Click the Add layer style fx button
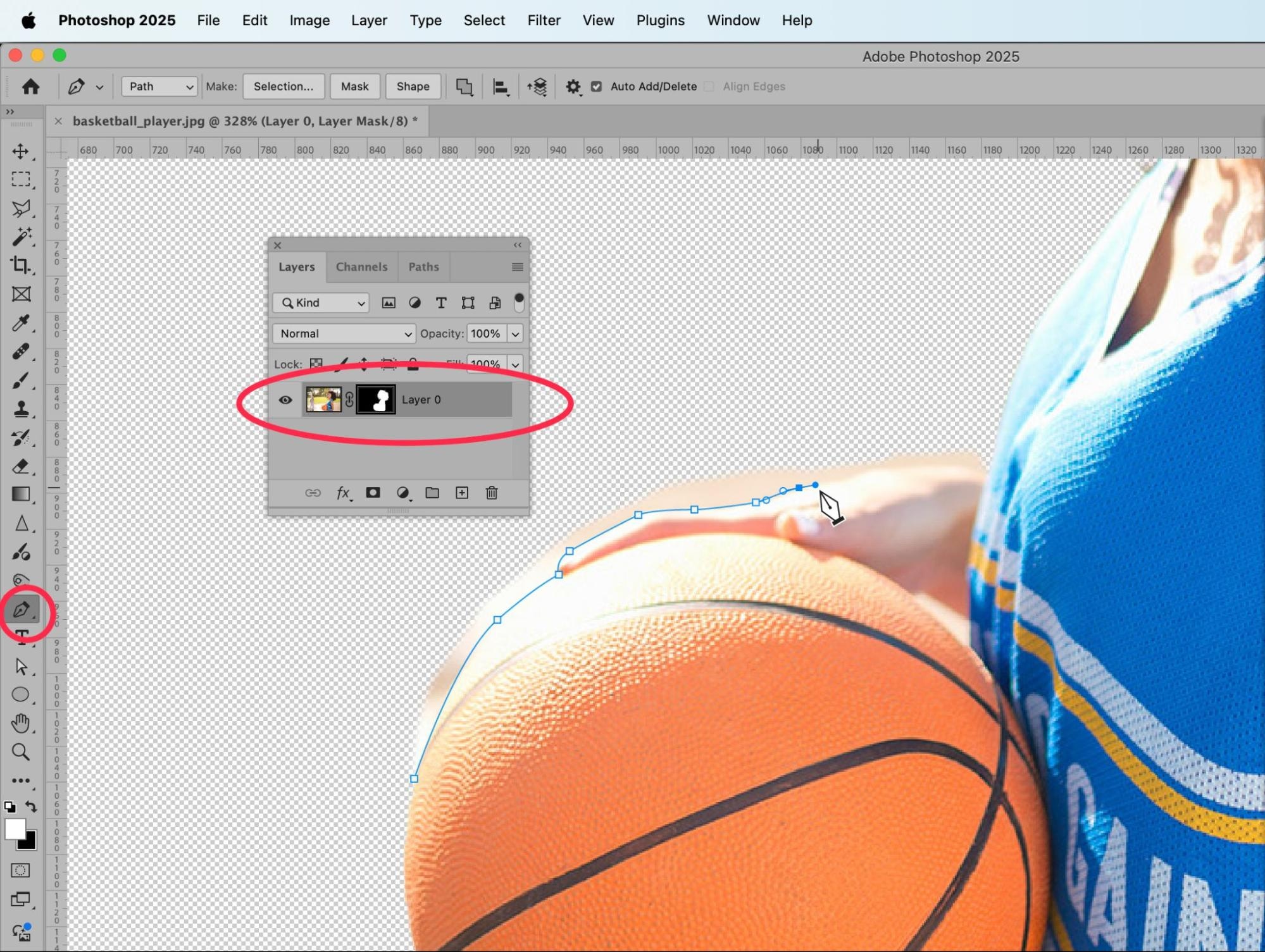Viewport: 1265px width, 952px height. click(343, 493)
